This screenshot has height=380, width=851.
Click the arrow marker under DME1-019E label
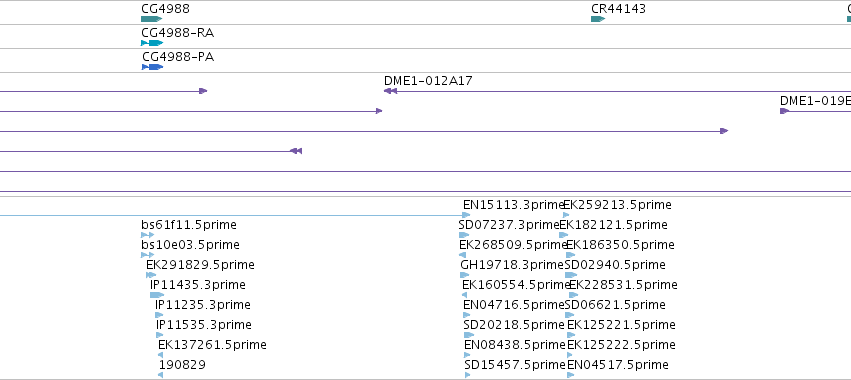[784, 111]
